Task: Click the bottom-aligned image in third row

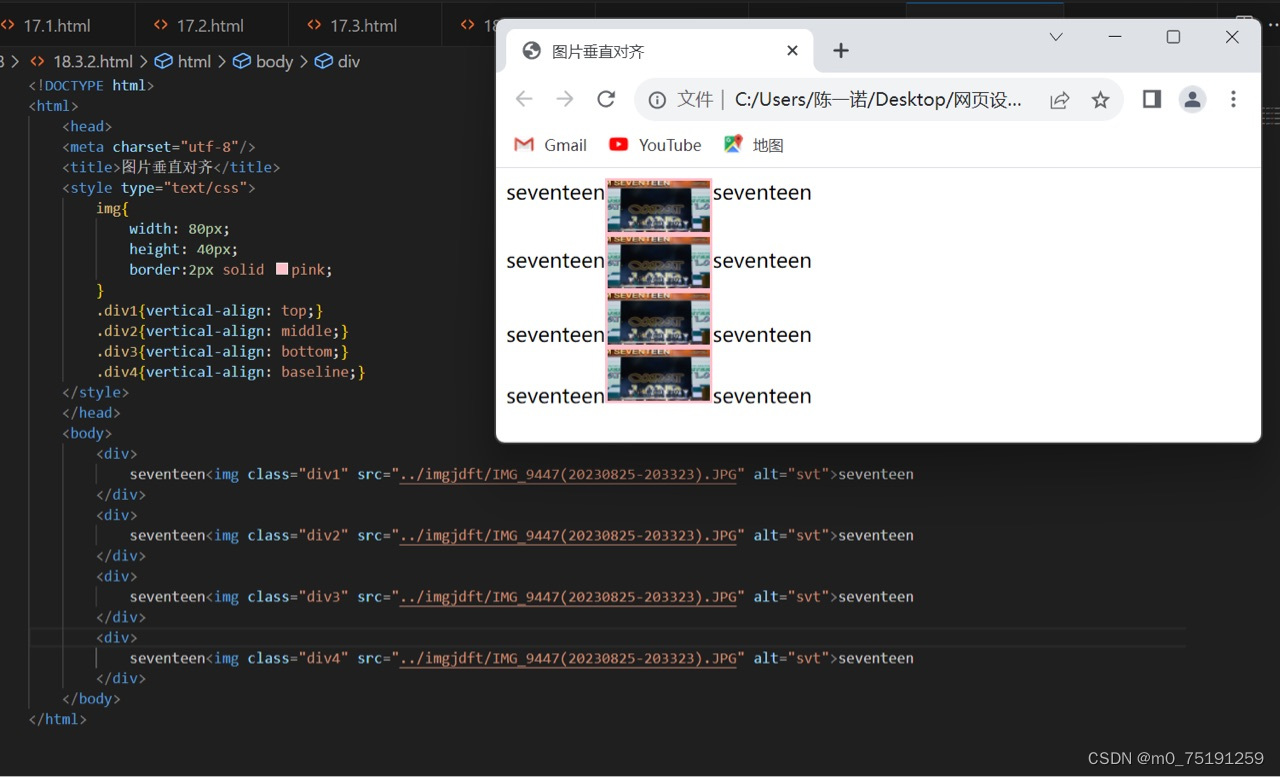Action: tap(659, 318)
